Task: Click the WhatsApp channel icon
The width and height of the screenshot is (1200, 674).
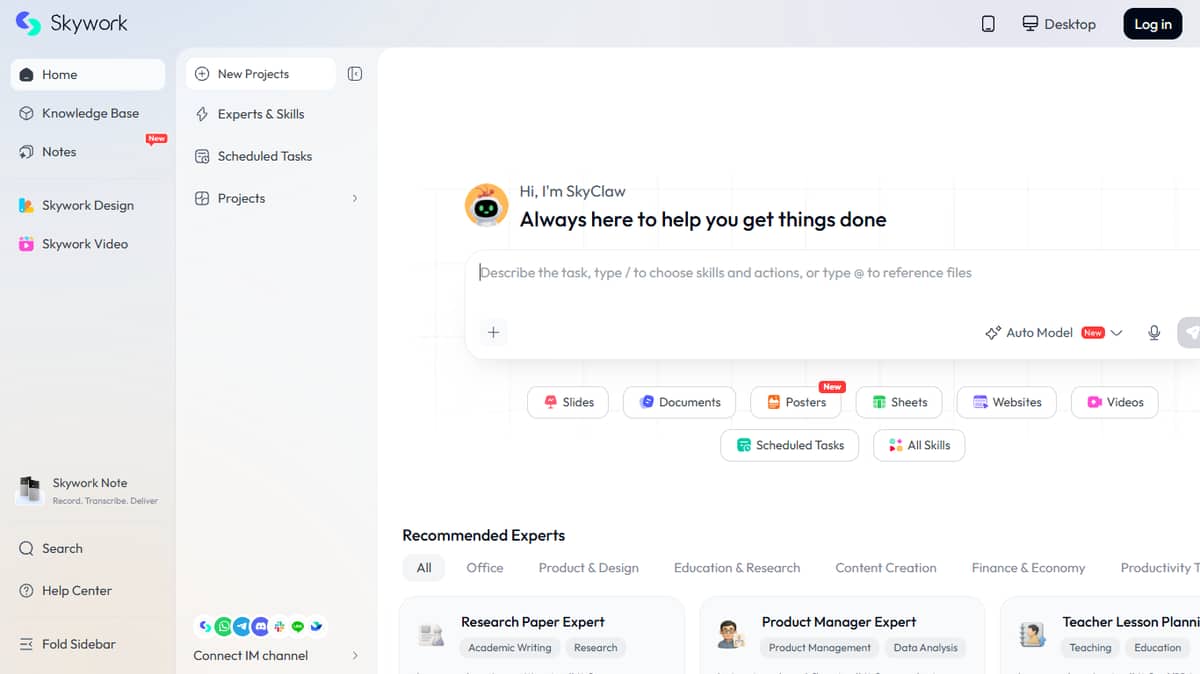Action: pos(223,627)
